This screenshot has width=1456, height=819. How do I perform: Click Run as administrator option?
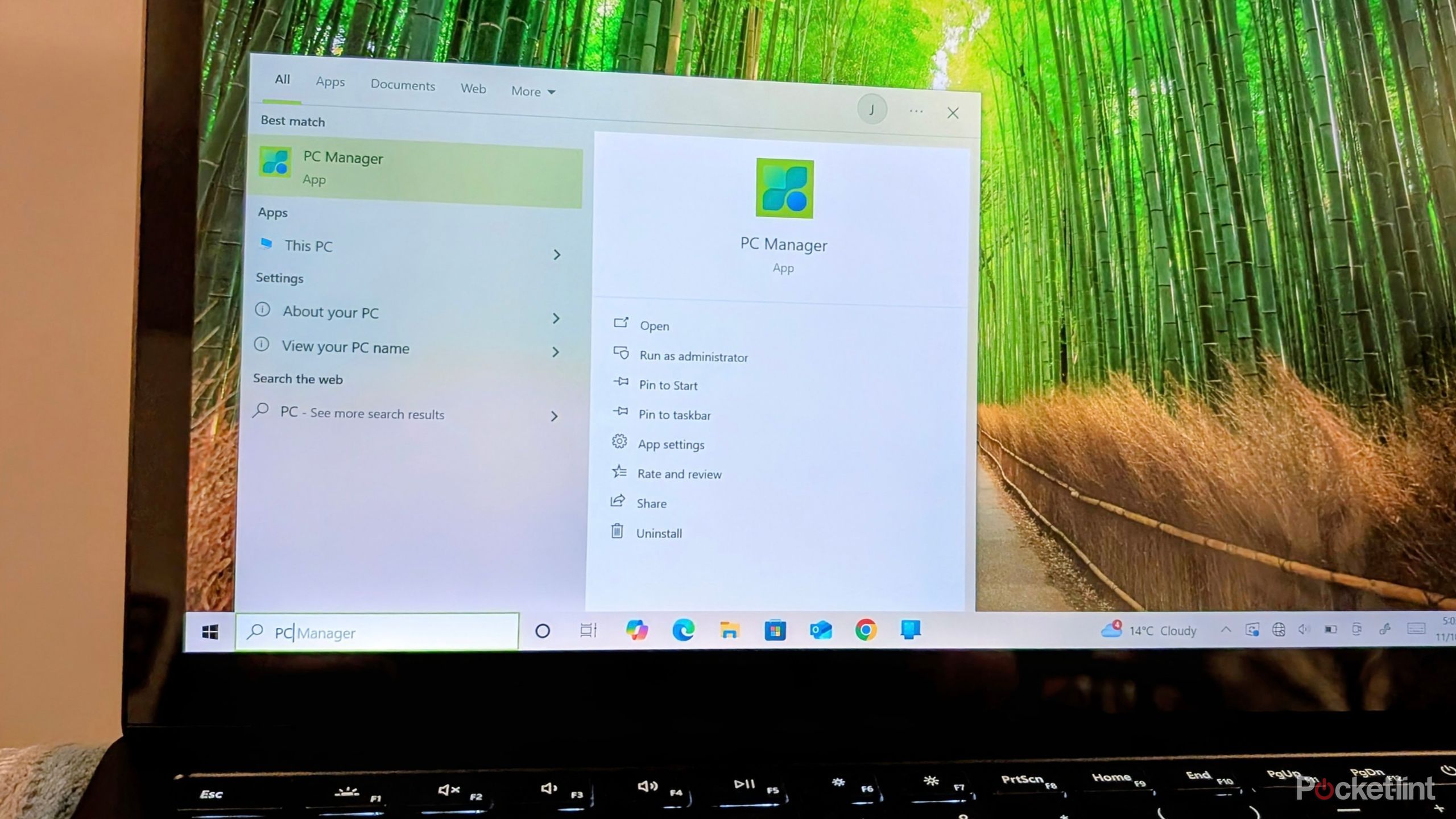pos(693,357)
